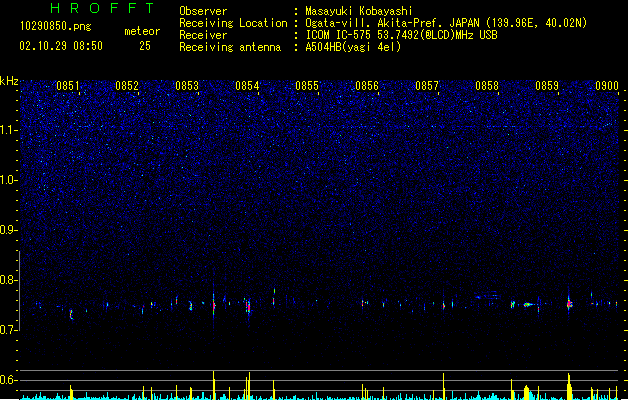
Task: Click the 1.0 kHz axis label
Action: [9, 180]
